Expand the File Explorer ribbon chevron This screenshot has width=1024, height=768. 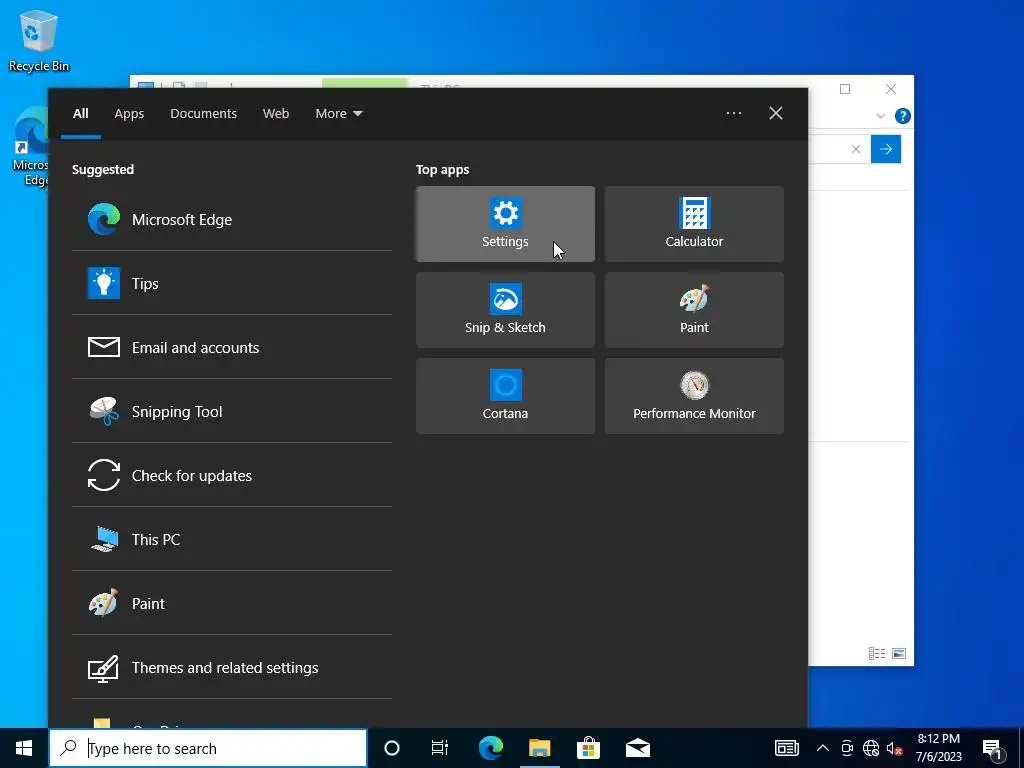point(880,116)
